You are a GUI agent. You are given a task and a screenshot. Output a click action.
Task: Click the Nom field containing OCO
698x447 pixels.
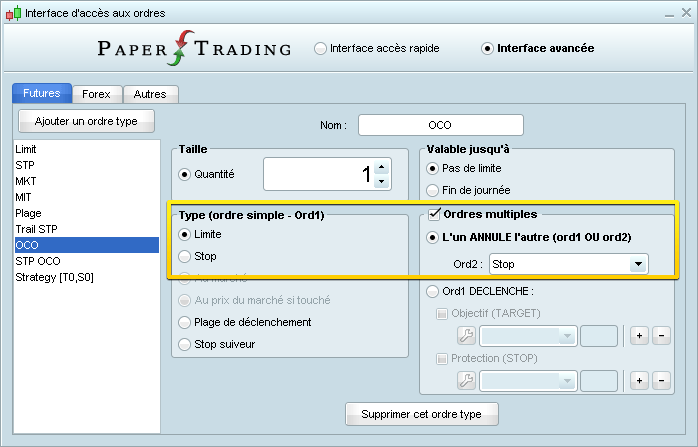coord(441,125)
